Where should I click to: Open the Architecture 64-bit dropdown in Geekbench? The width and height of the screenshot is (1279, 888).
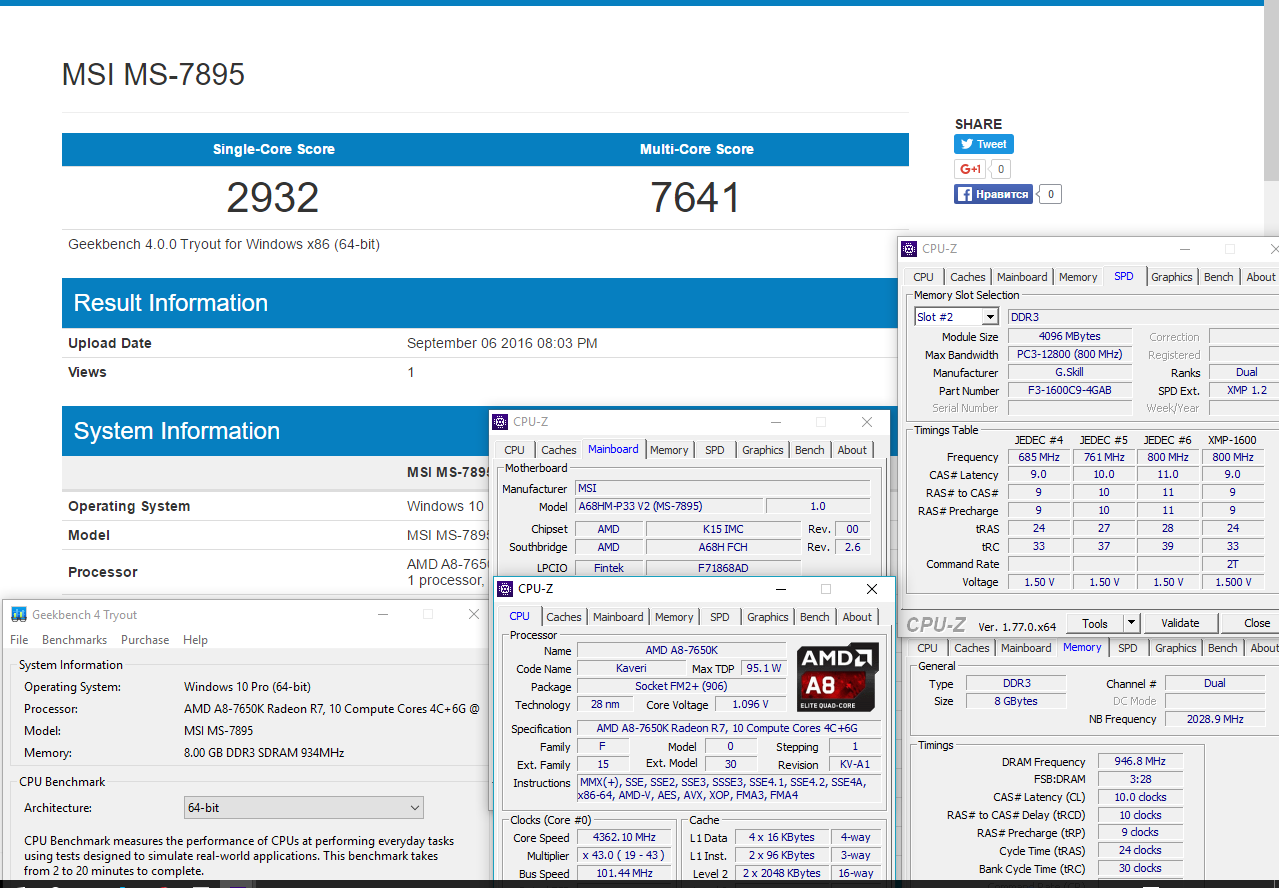304,807
